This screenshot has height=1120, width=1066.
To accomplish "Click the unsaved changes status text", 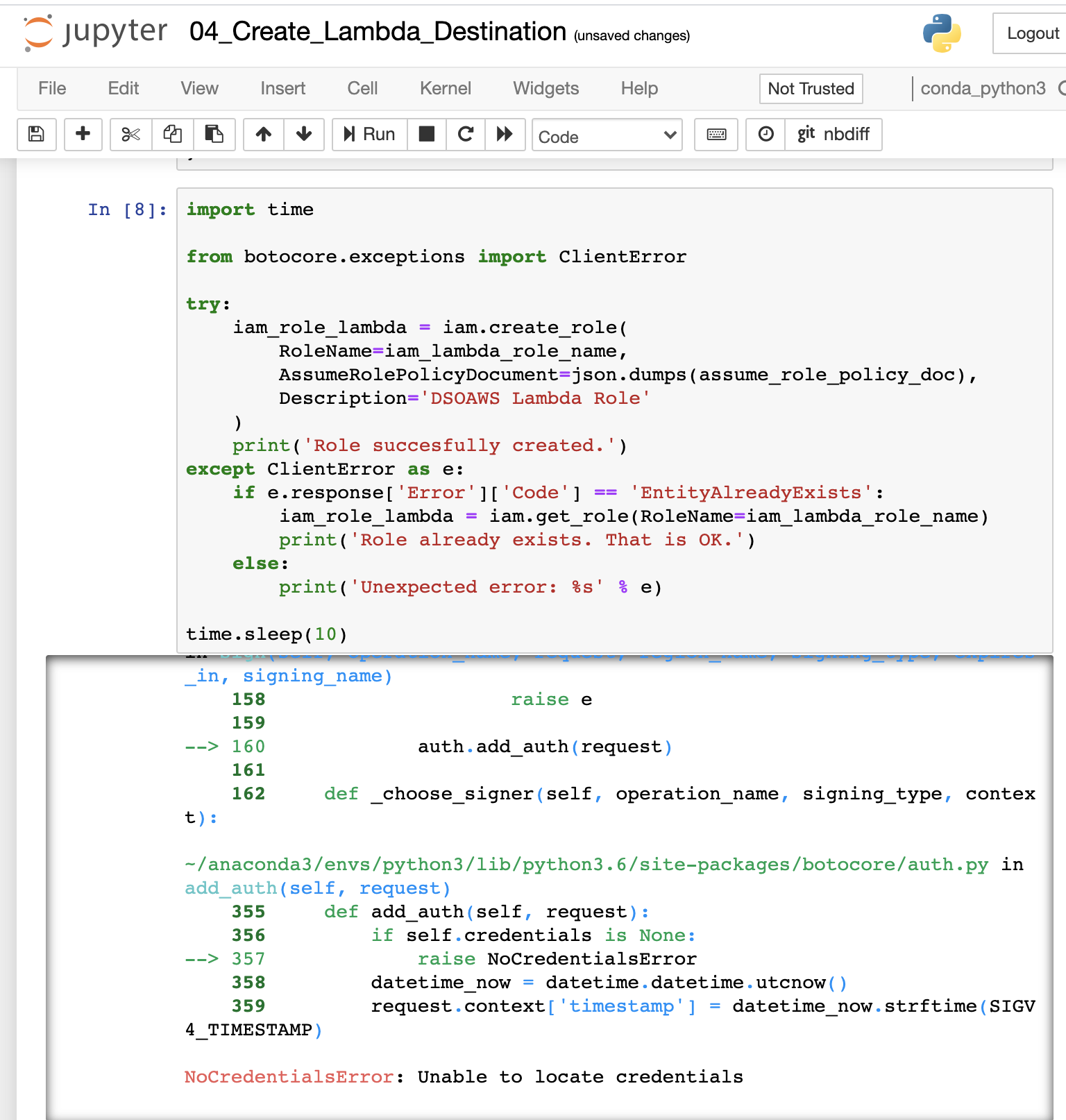I will point(632,35).
